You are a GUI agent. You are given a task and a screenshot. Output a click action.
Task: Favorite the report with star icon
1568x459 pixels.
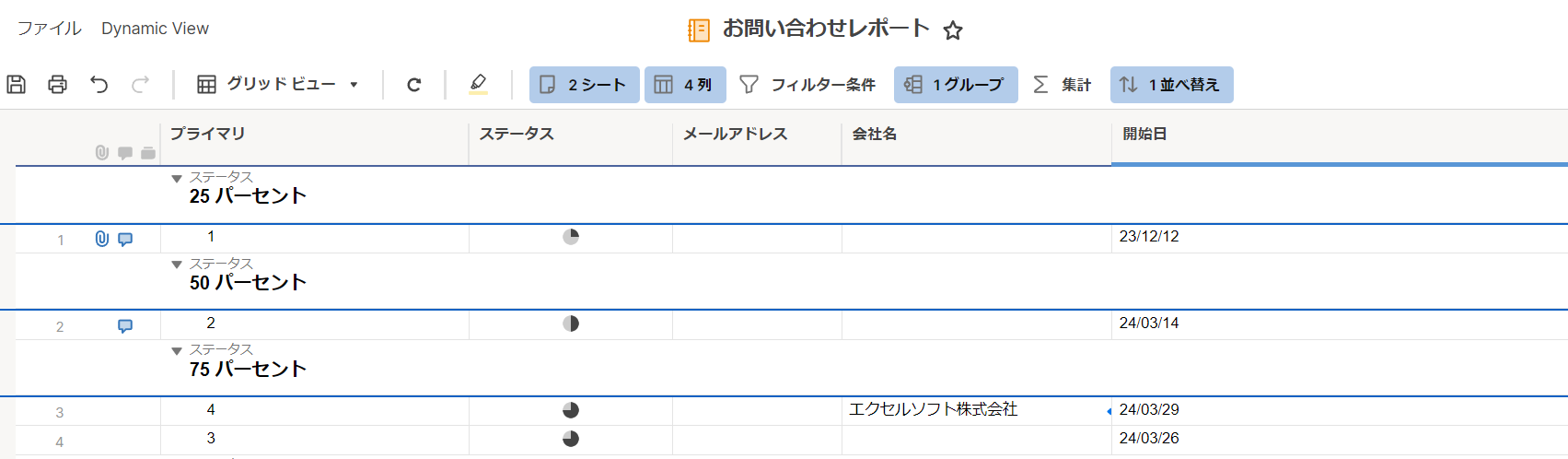(953, 30)
